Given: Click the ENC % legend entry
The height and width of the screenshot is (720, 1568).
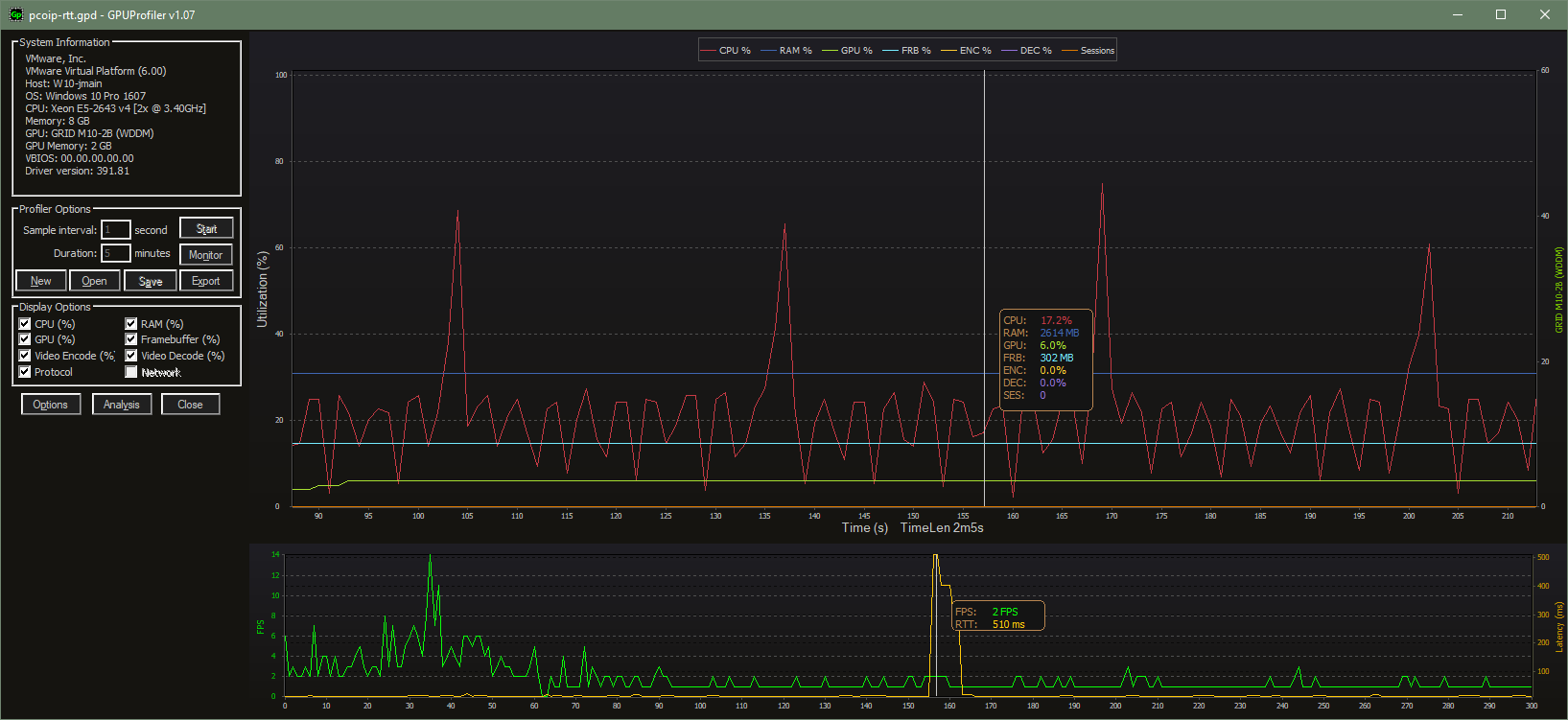Looking at the screenshot, I should pos(966,51).
